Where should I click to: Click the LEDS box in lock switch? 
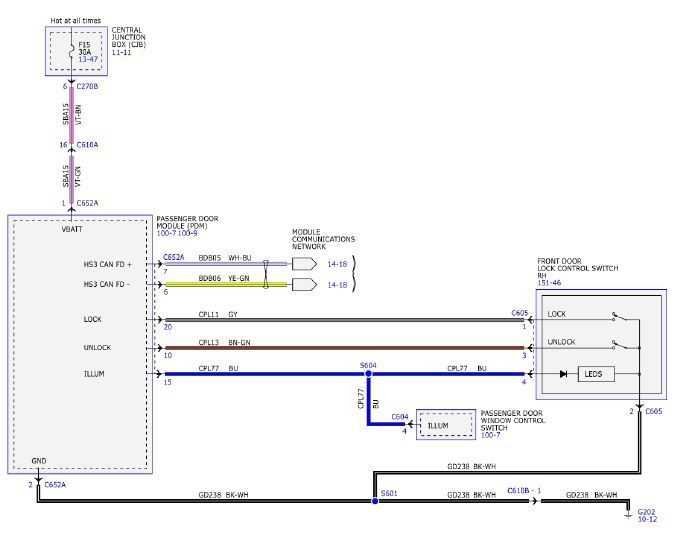(596, 374)
